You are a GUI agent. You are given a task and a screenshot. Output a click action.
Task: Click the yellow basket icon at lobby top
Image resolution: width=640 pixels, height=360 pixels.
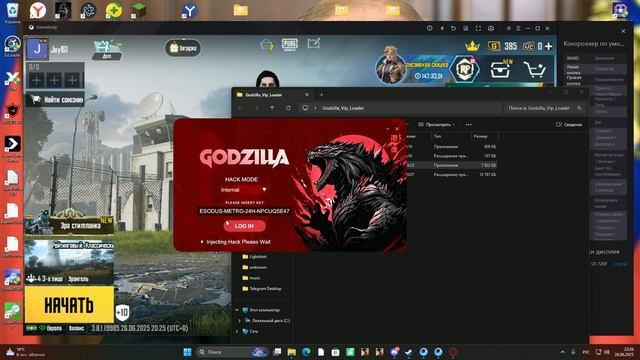[267, 45]
